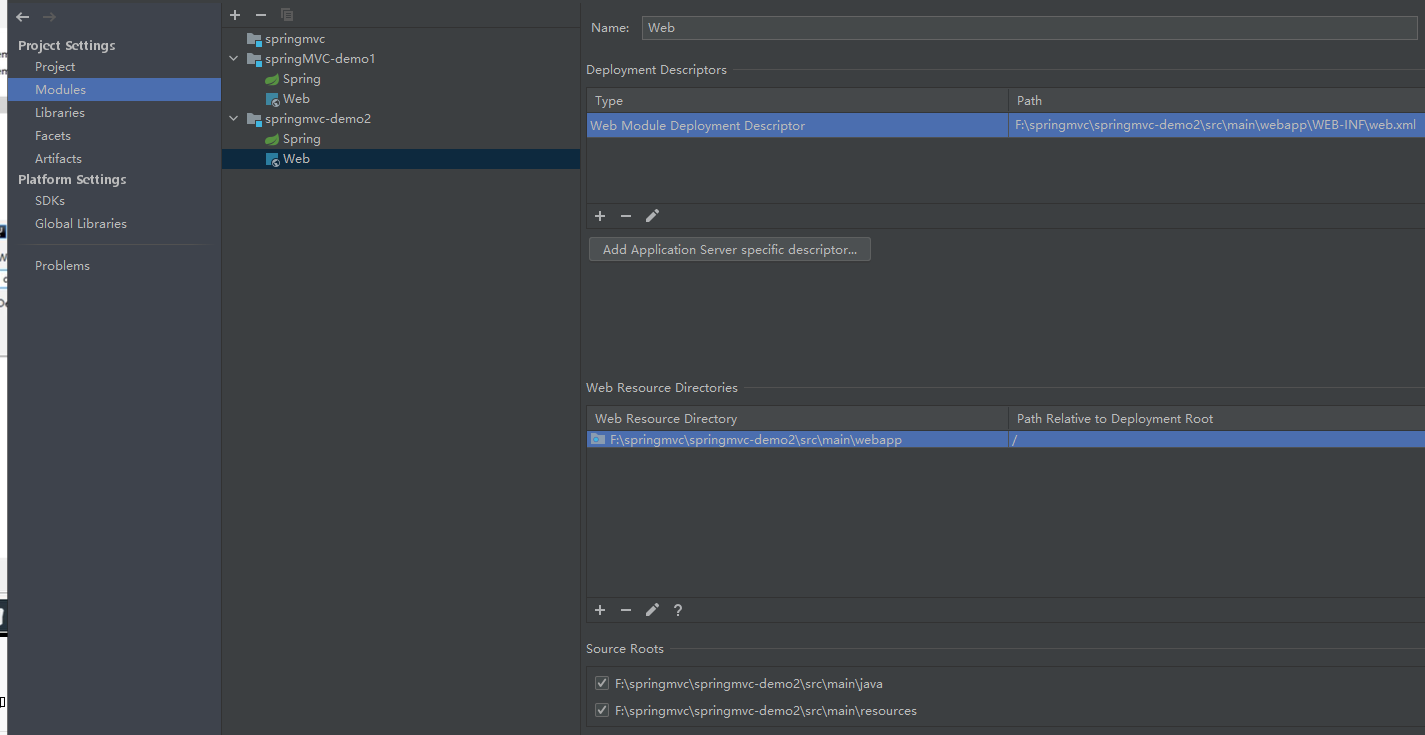Screen dimensions: 1425x735
Task: Open Facets settings page
Action: pos(53,136)
